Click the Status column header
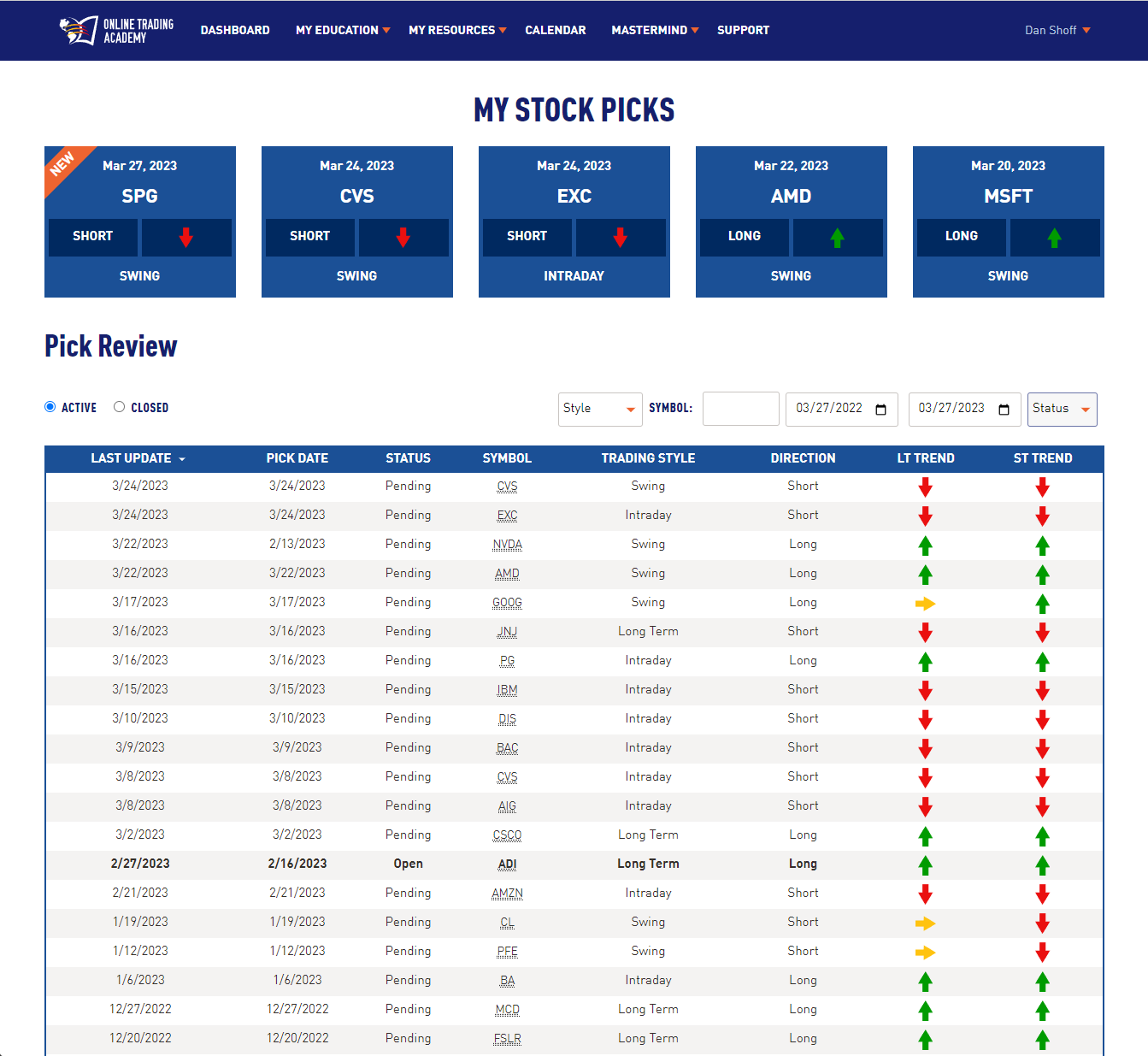Image resolution: width=1148 pixels, height=1056 pixels. click(408, 458)
